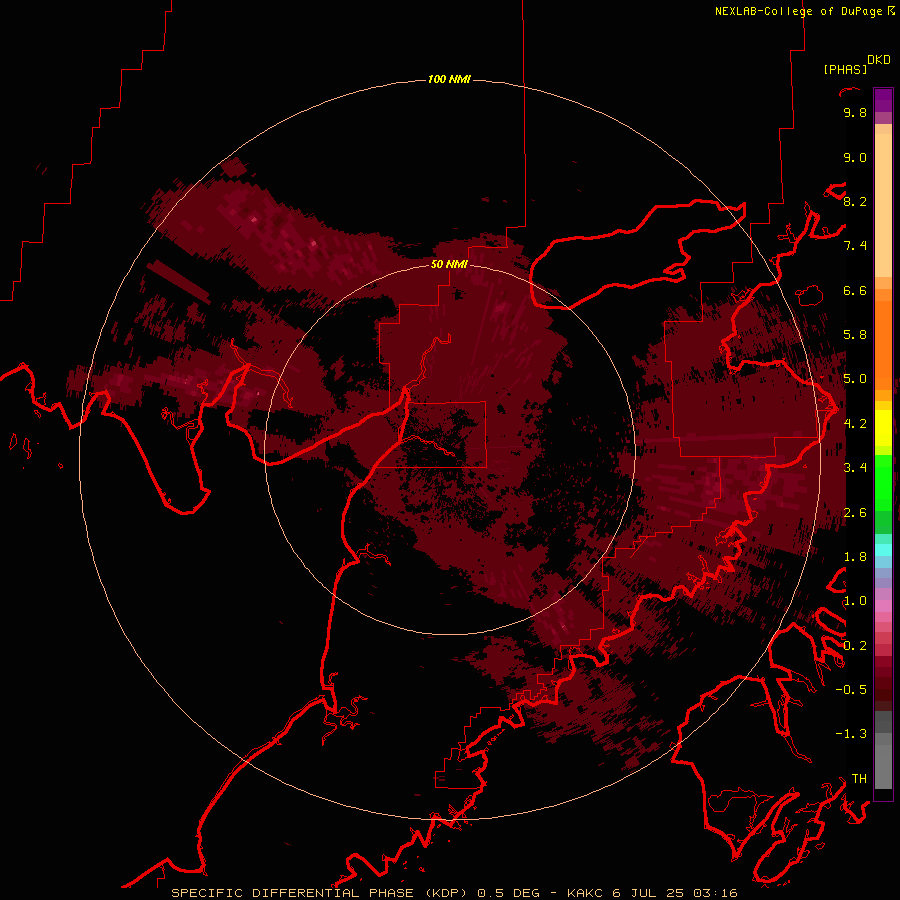The height and width of the screenshot is (900, 900).
Task: Click the 5.0 value on the color scale
Action: click(x=855, y=379)
